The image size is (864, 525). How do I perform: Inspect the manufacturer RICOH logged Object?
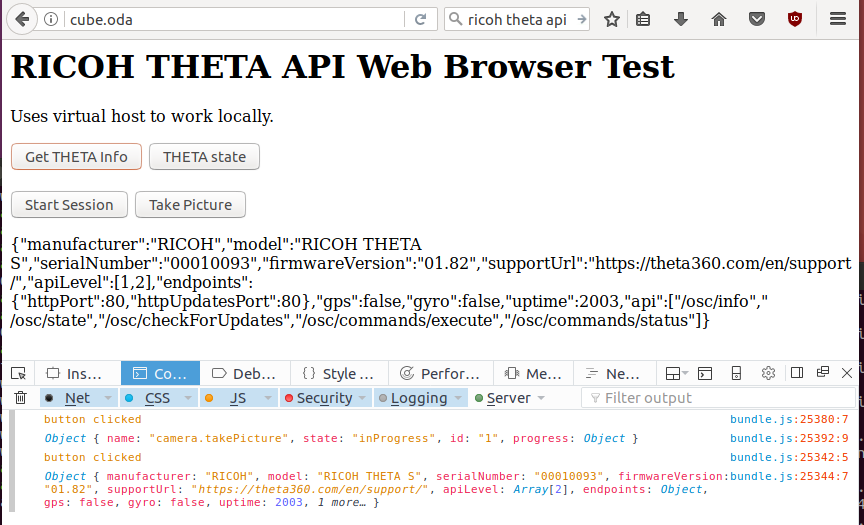click(x=65, y=476)
